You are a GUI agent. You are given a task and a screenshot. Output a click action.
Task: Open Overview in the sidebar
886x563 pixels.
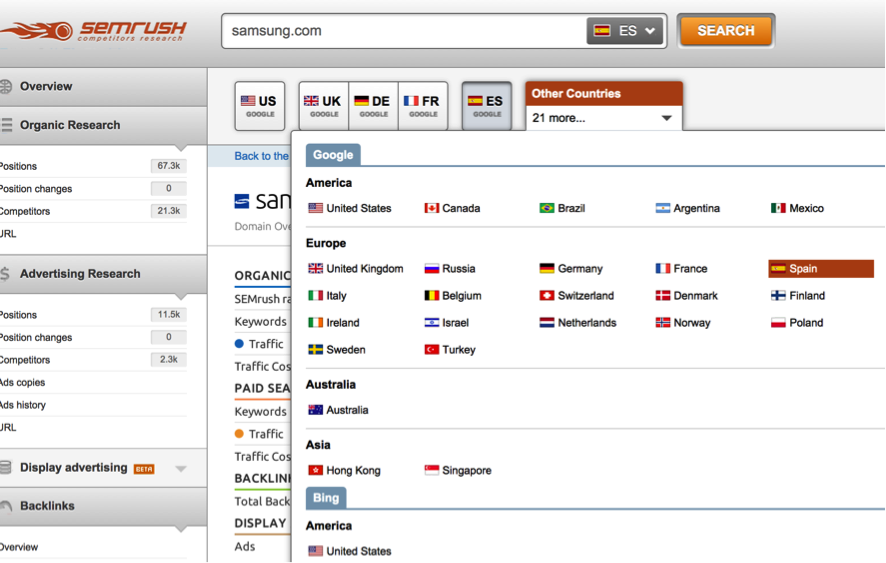point(103,86)
